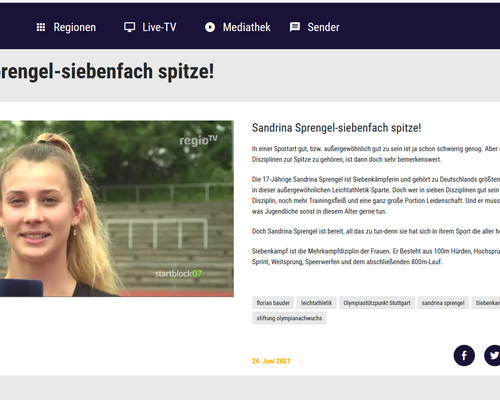Open the Mediathek menu item

coord(237,27)
